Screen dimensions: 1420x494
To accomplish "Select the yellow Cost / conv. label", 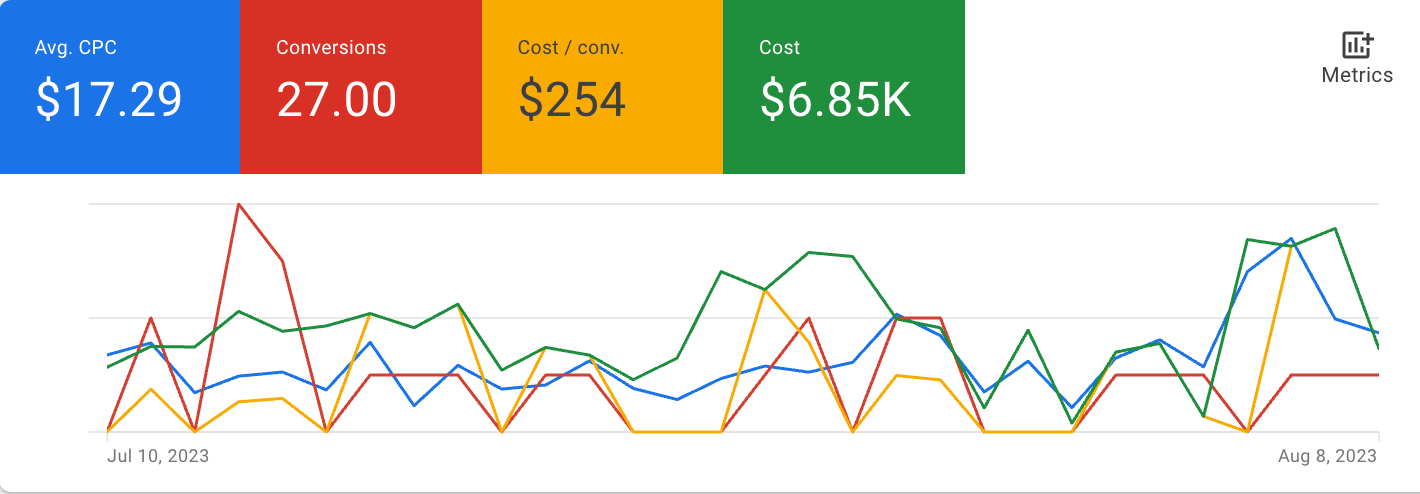I will pos(571,48).
